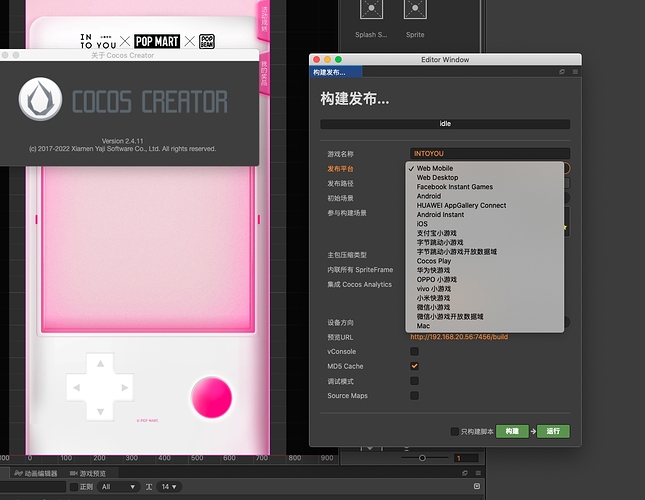The image size is (645, 500).
Task: Click the d-pad down arrow
Action: coord(100,412)
